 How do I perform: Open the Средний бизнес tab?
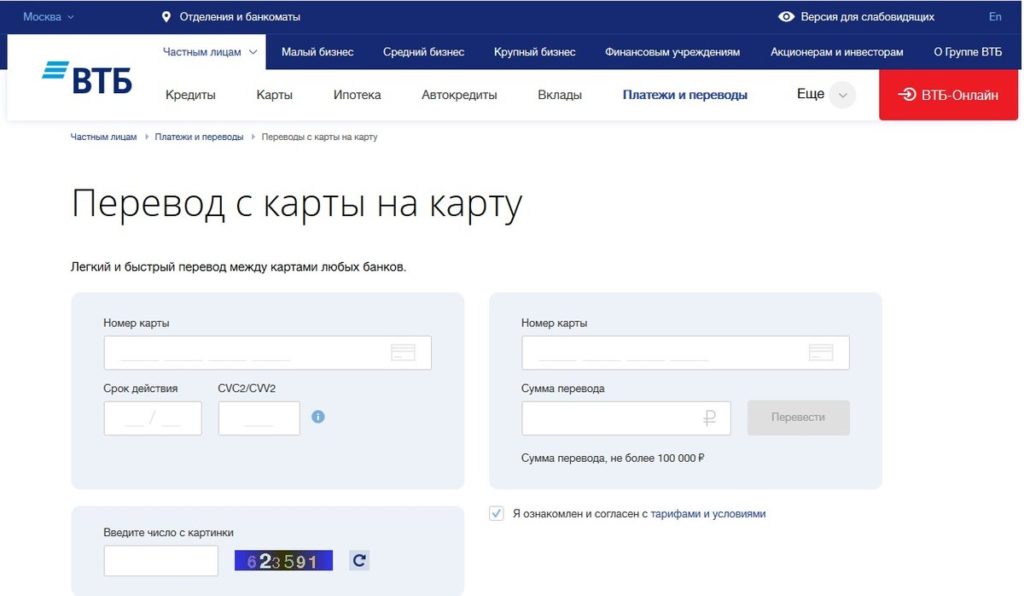pos(423,52)
